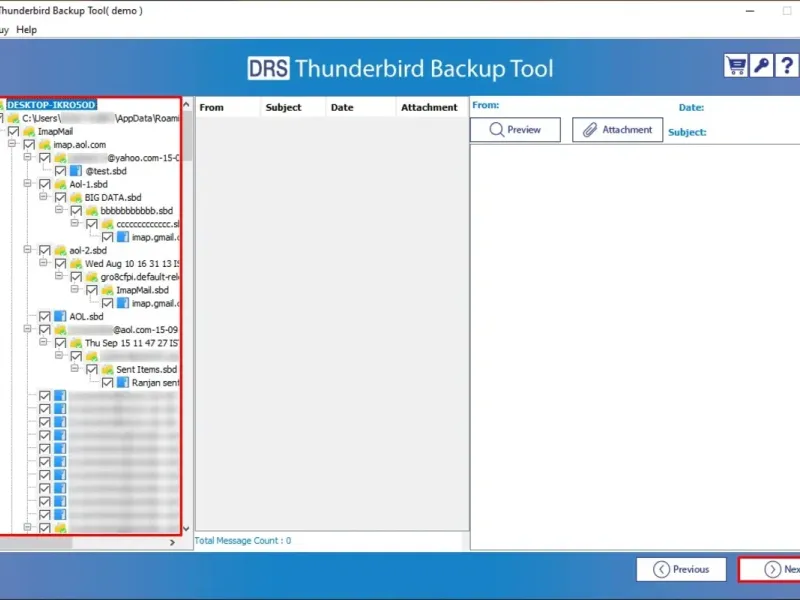The height and width of the screenshot is (600, 800).
Task: Click the folder tree scroll-up arrow
Action: [x=186, y=105]
